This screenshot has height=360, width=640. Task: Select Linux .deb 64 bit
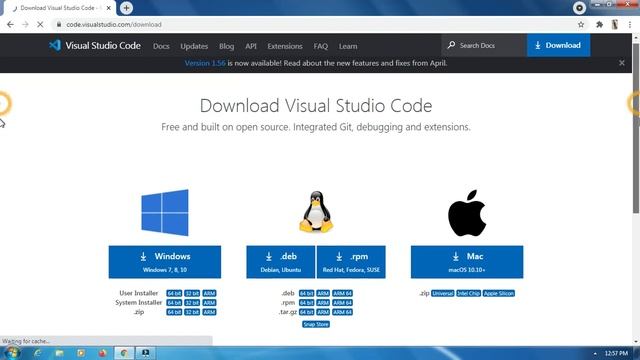[x=307, y=293]
